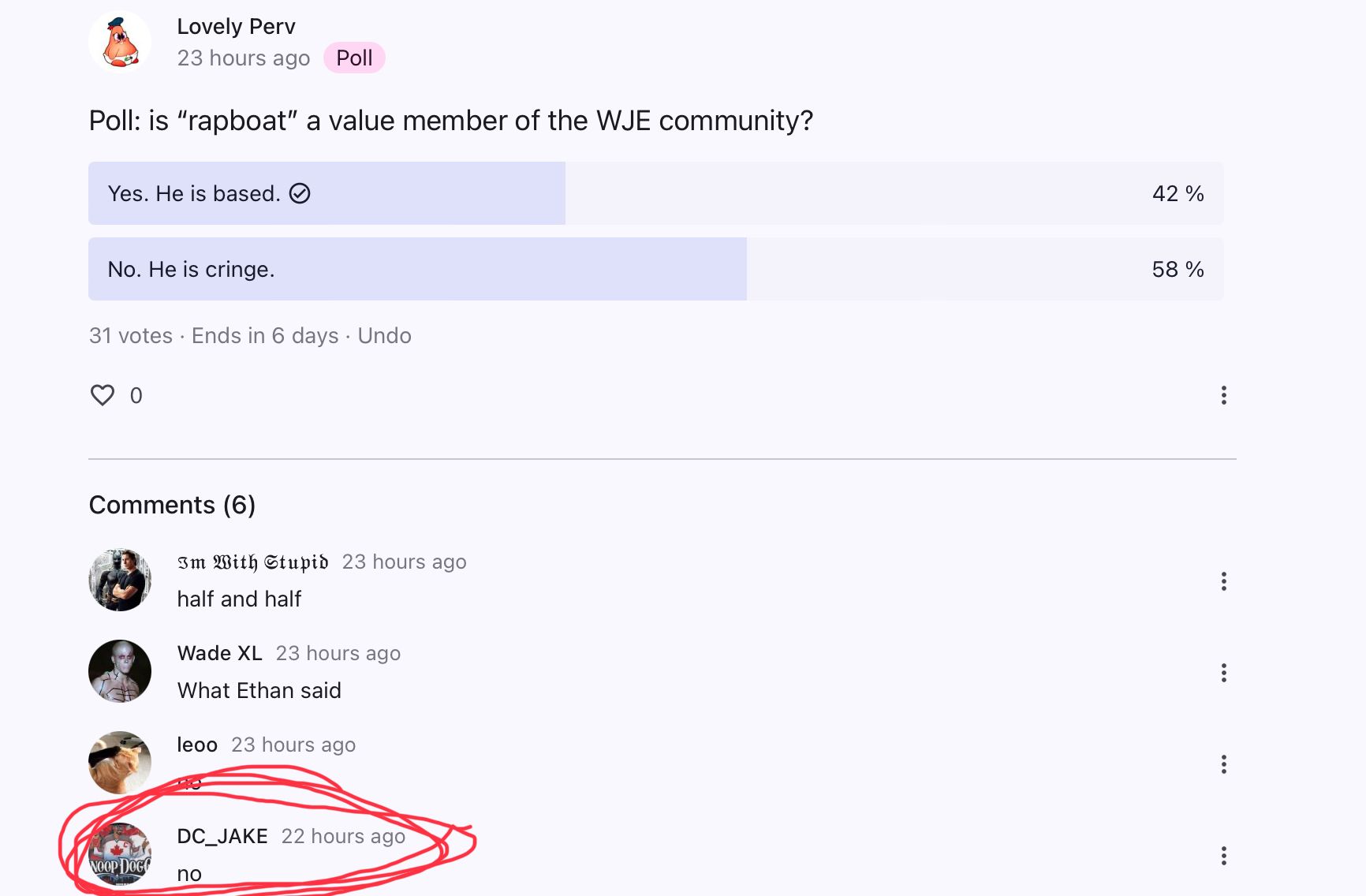Viewport: 1366px width, 896px height.
Task: Open the Lovely Perv username link
Action: tap(236, 27)
